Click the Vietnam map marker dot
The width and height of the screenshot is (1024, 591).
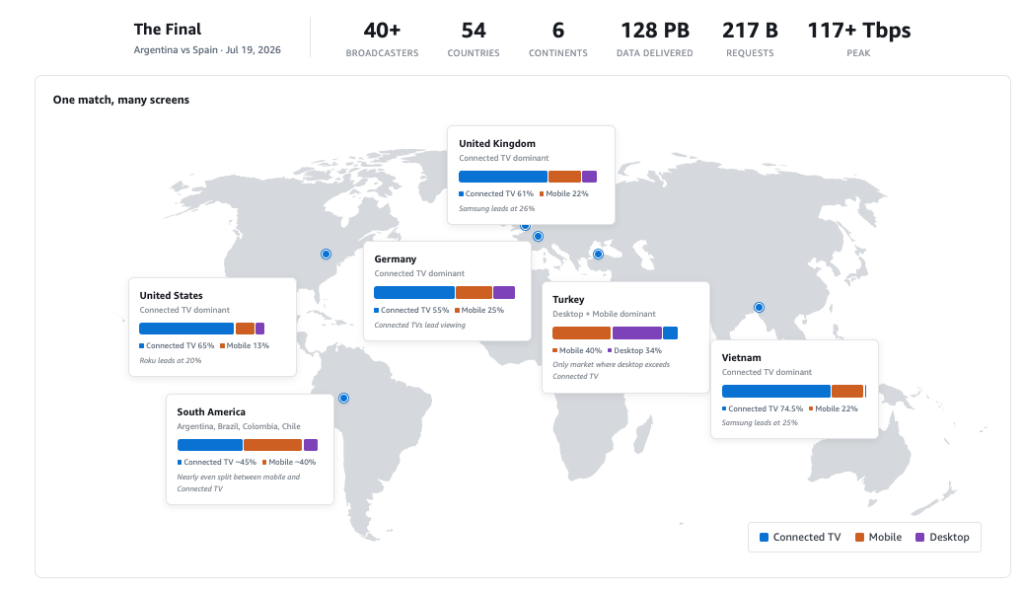point(759,307)
